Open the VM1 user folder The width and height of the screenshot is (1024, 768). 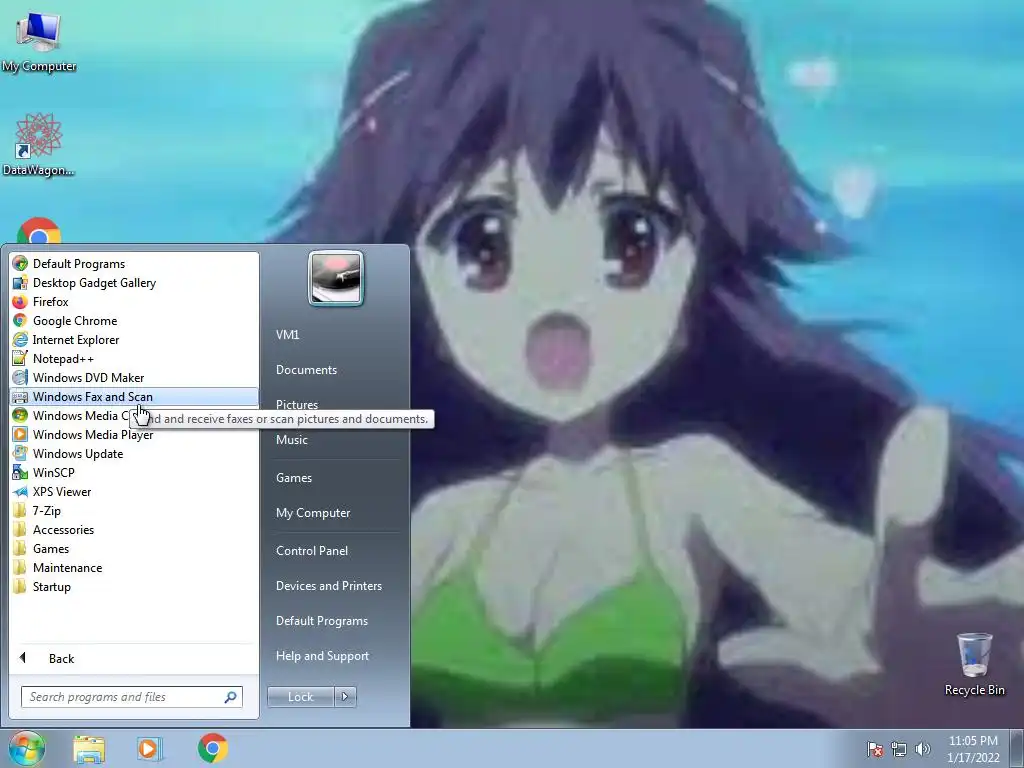click(288, 334)
